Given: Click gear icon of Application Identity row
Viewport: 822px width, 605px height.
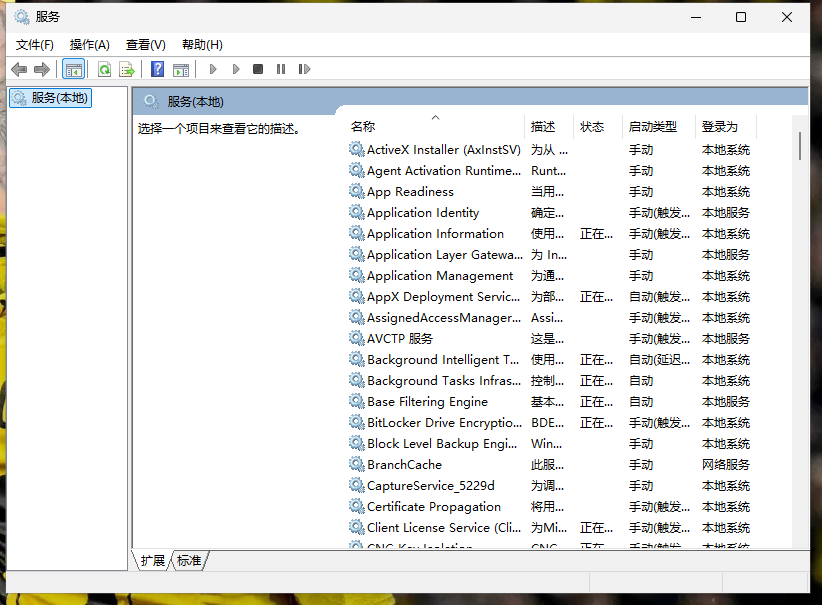Looking at the screenshot, I should [356, 212].
